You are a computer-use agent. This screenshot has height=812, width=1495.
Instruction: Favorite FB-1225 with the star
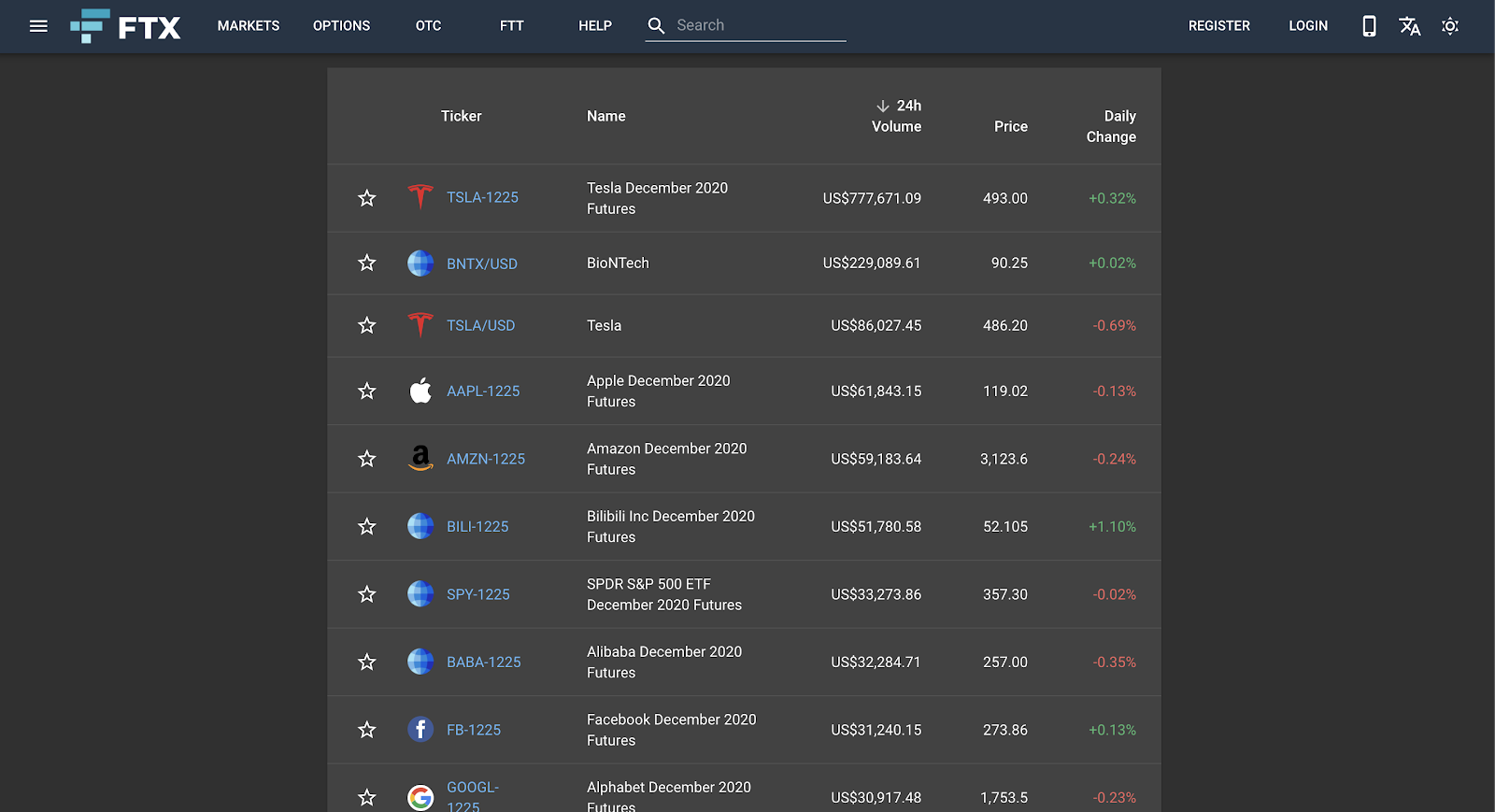tap(367, 730)
